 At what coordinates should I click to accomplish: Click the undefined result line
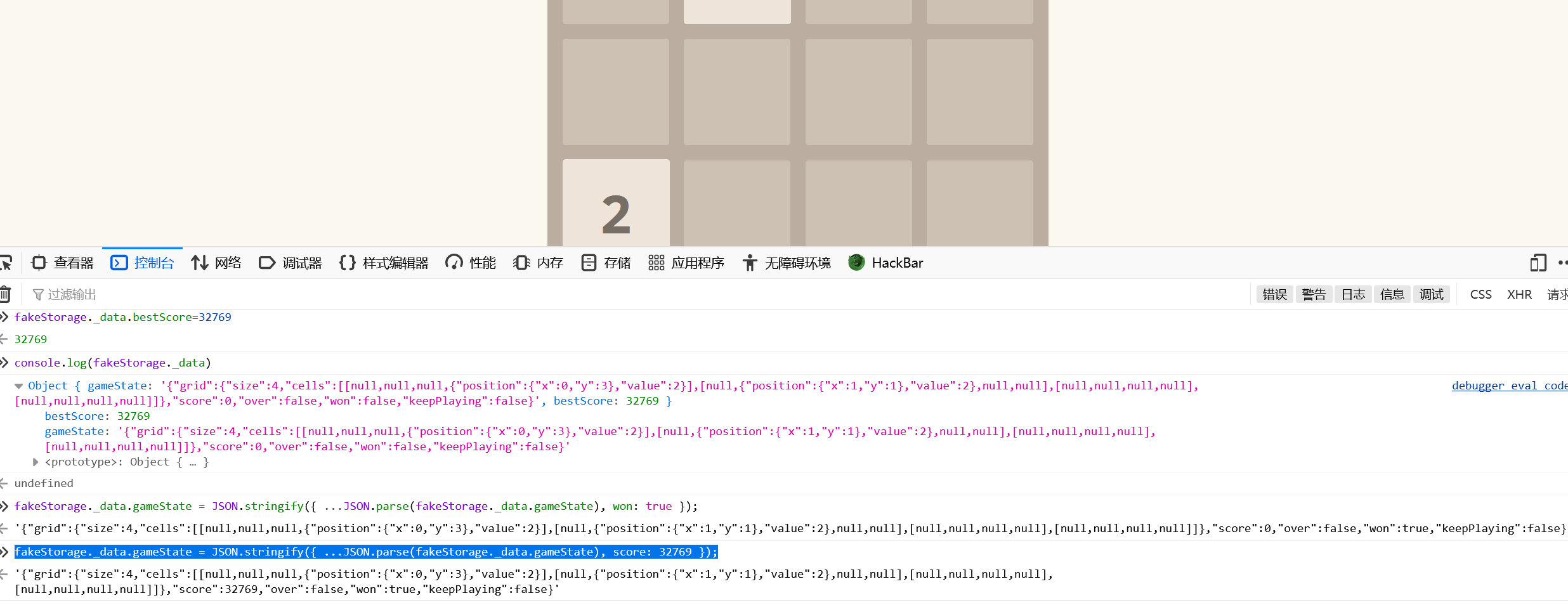click(44, 483)
